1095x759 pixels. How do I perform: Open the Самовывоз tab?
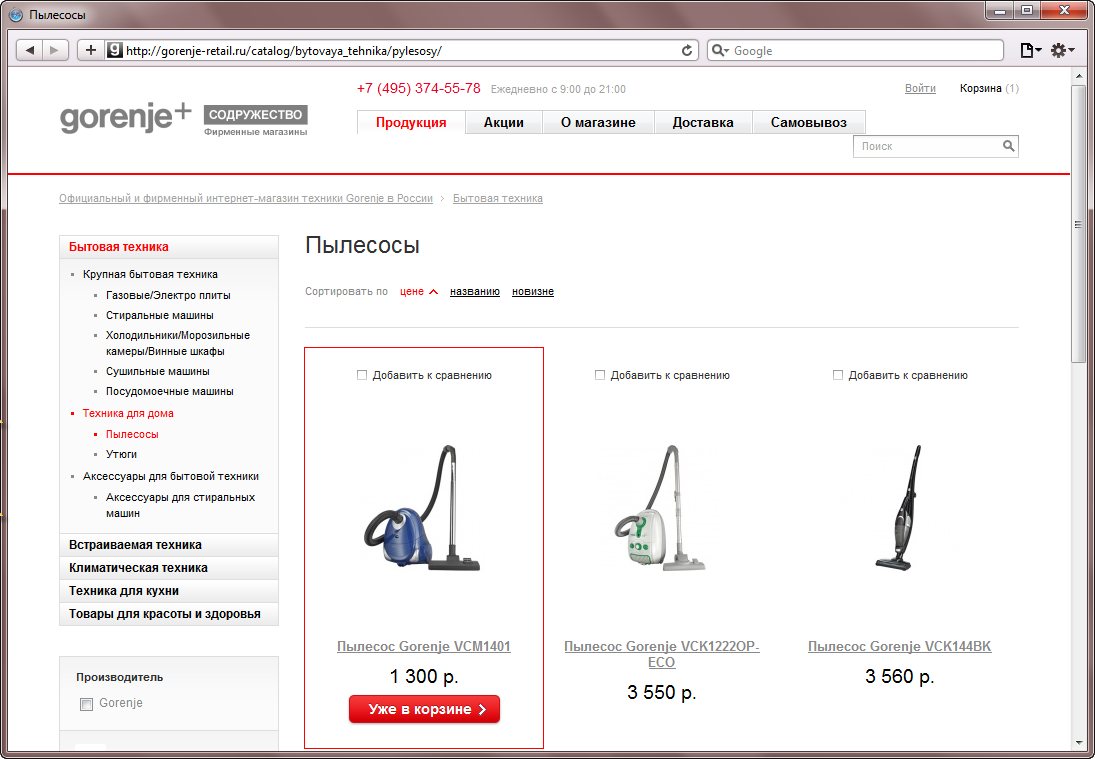coord(809,122)
